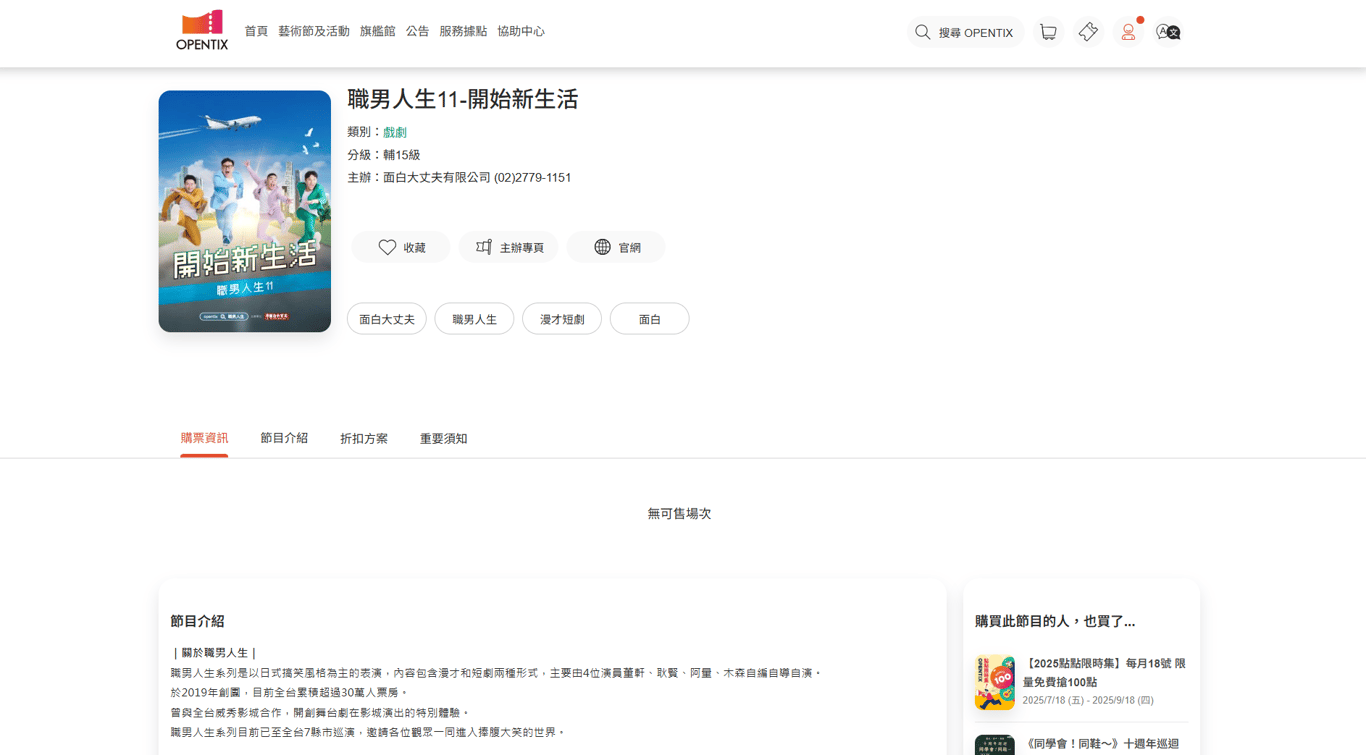Open 藝術節及活動 menu item

(314, 31)
